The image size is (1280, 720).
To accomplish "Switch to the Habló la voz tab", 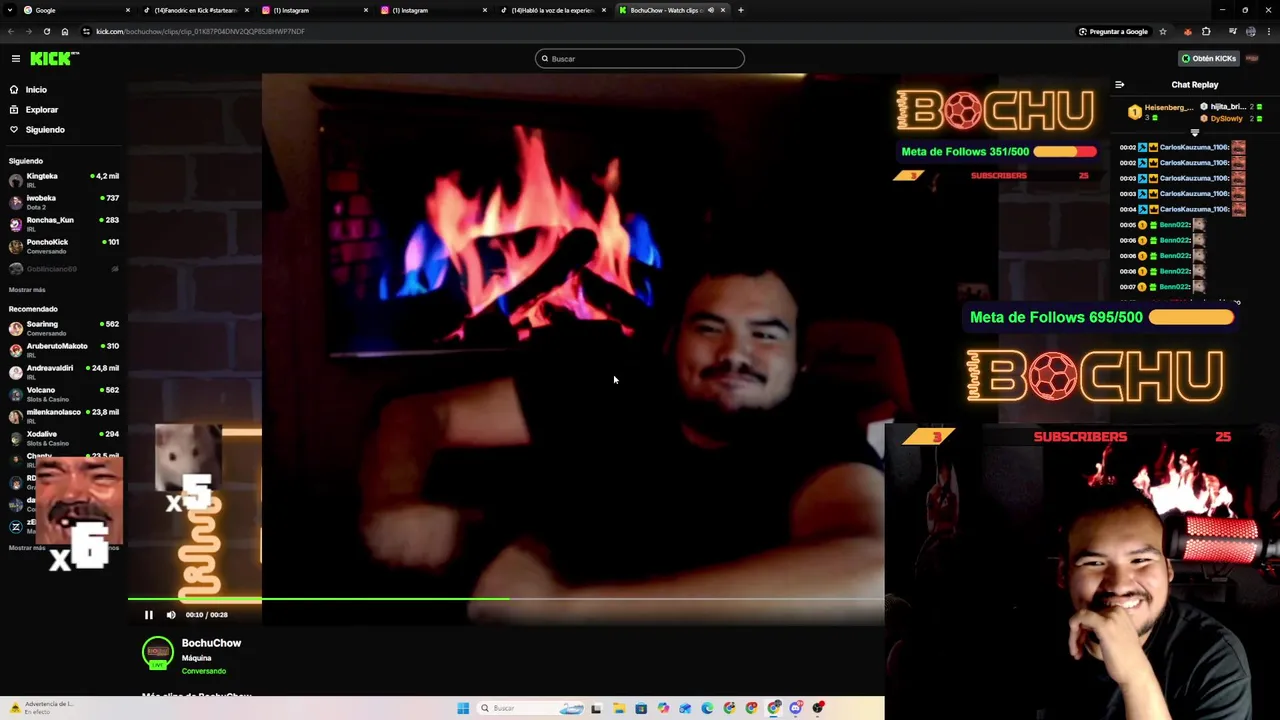I will (x=551, y=10).
